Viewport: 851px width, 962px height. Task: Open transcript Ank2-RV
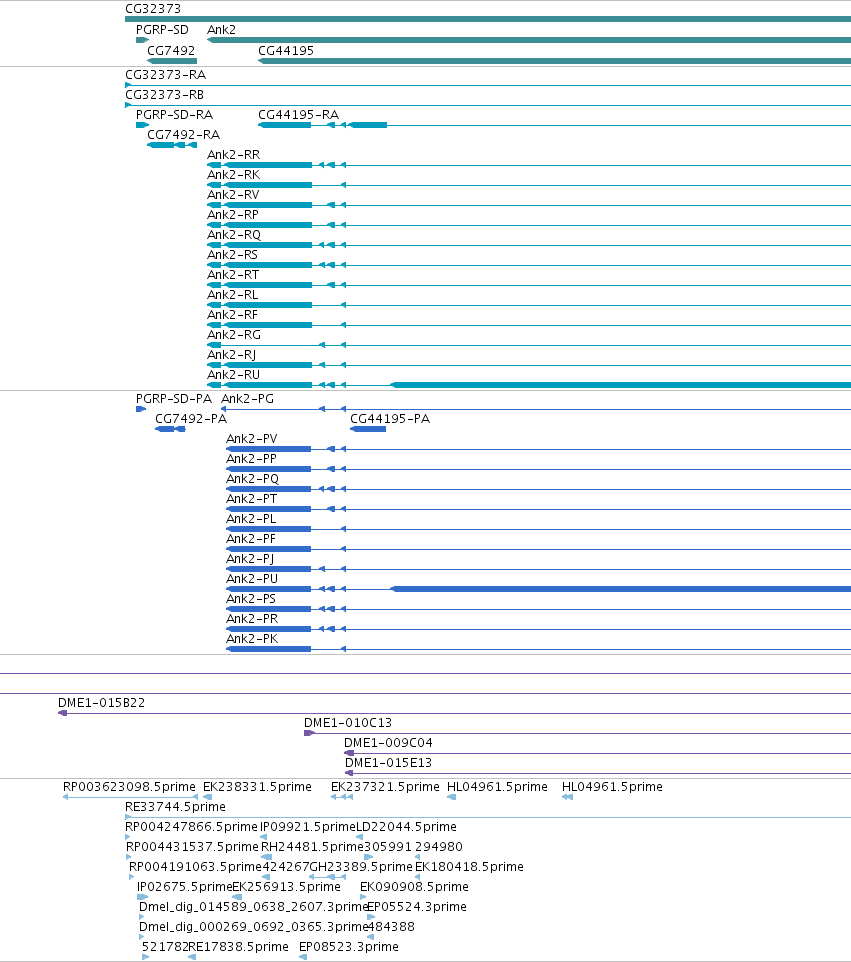coord(233,195)
